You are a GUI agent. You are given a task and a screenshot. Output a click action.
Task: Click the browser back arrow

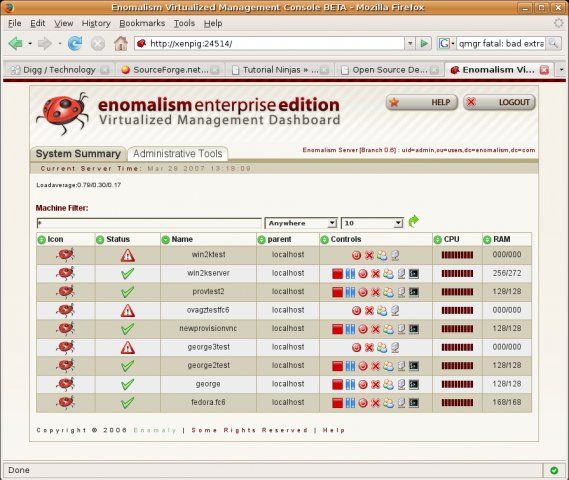click(x=16, y=44)
